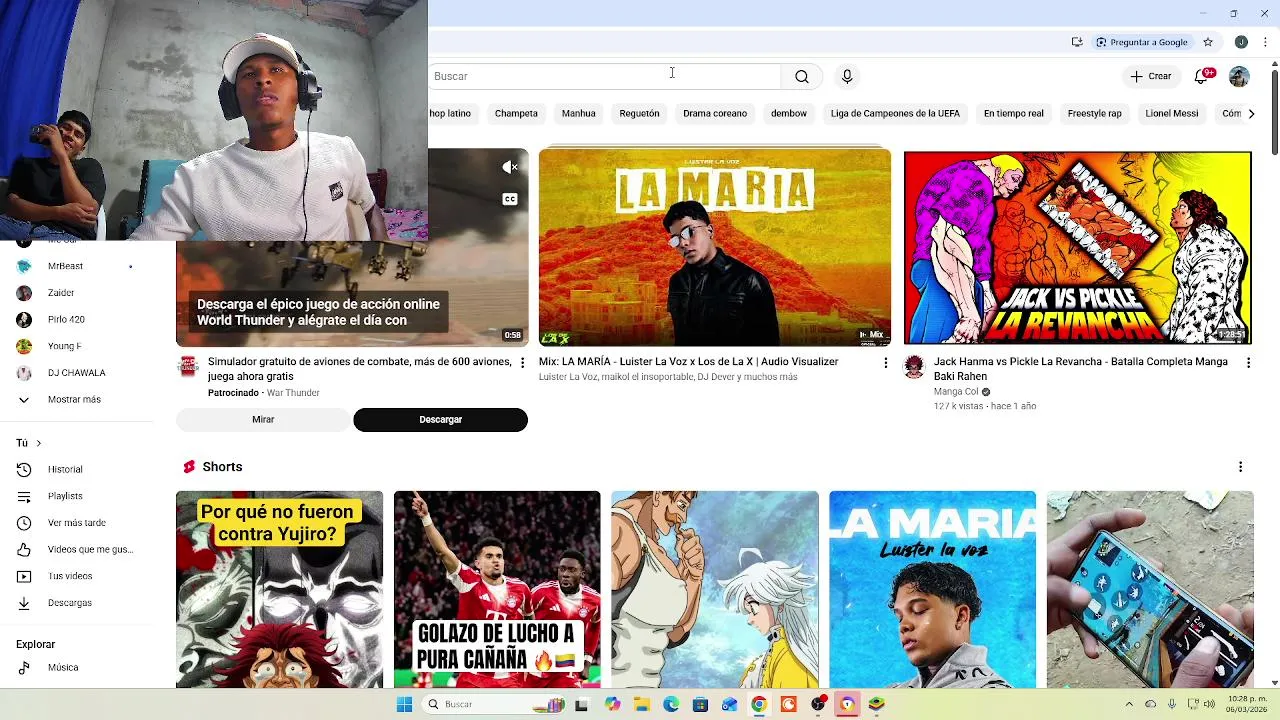The height and width of the screenshot is (720, 1280).
Task: Open 'Golazo de Lucho' short
Action: click(x=497, y=589)
